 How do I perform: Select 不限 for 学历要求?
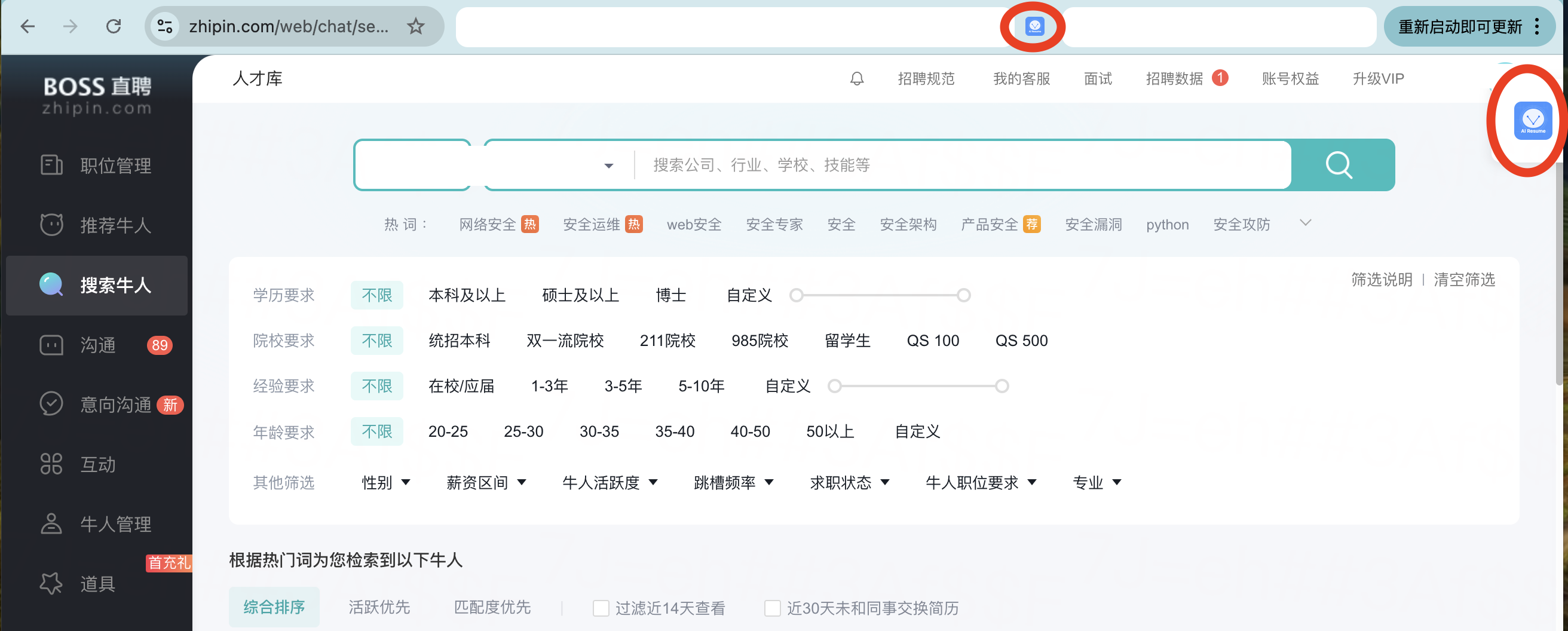(x=377, y=295)
